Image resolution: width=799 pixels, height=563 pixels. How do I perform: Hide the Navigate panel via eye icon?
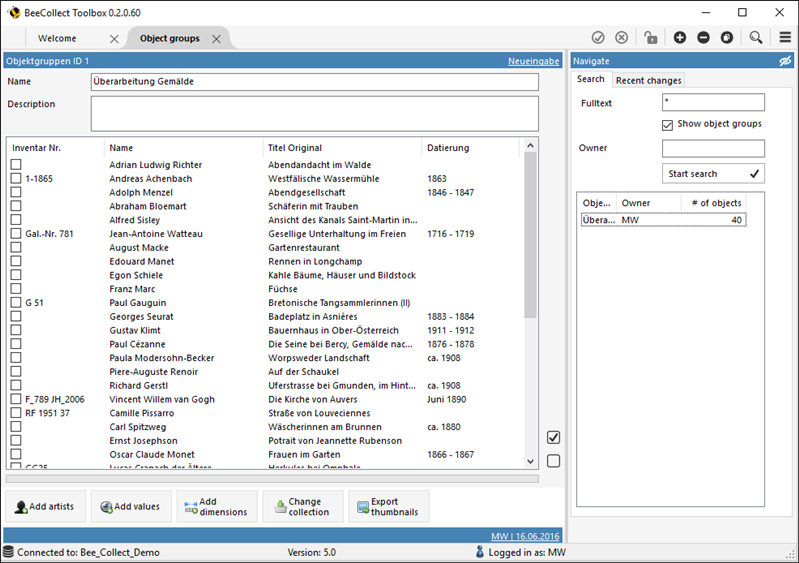(785, 61)
